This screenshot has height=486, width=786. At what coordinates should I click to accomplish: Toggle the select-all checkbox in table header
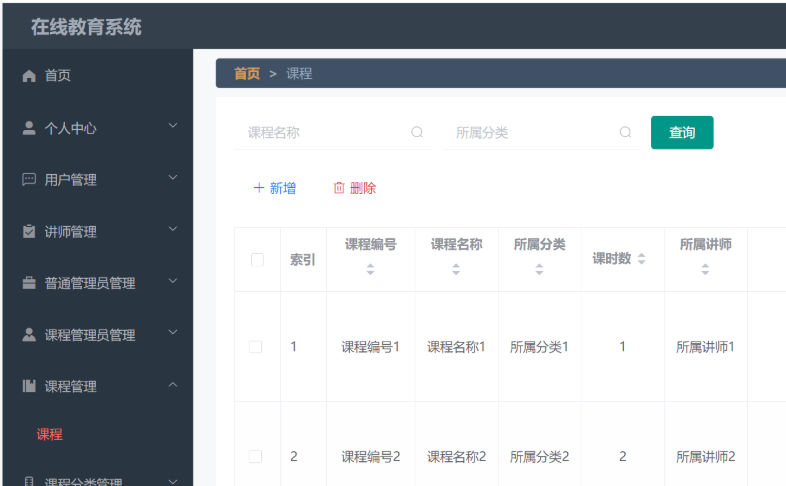pyautogui.click(x=257, y=260)
